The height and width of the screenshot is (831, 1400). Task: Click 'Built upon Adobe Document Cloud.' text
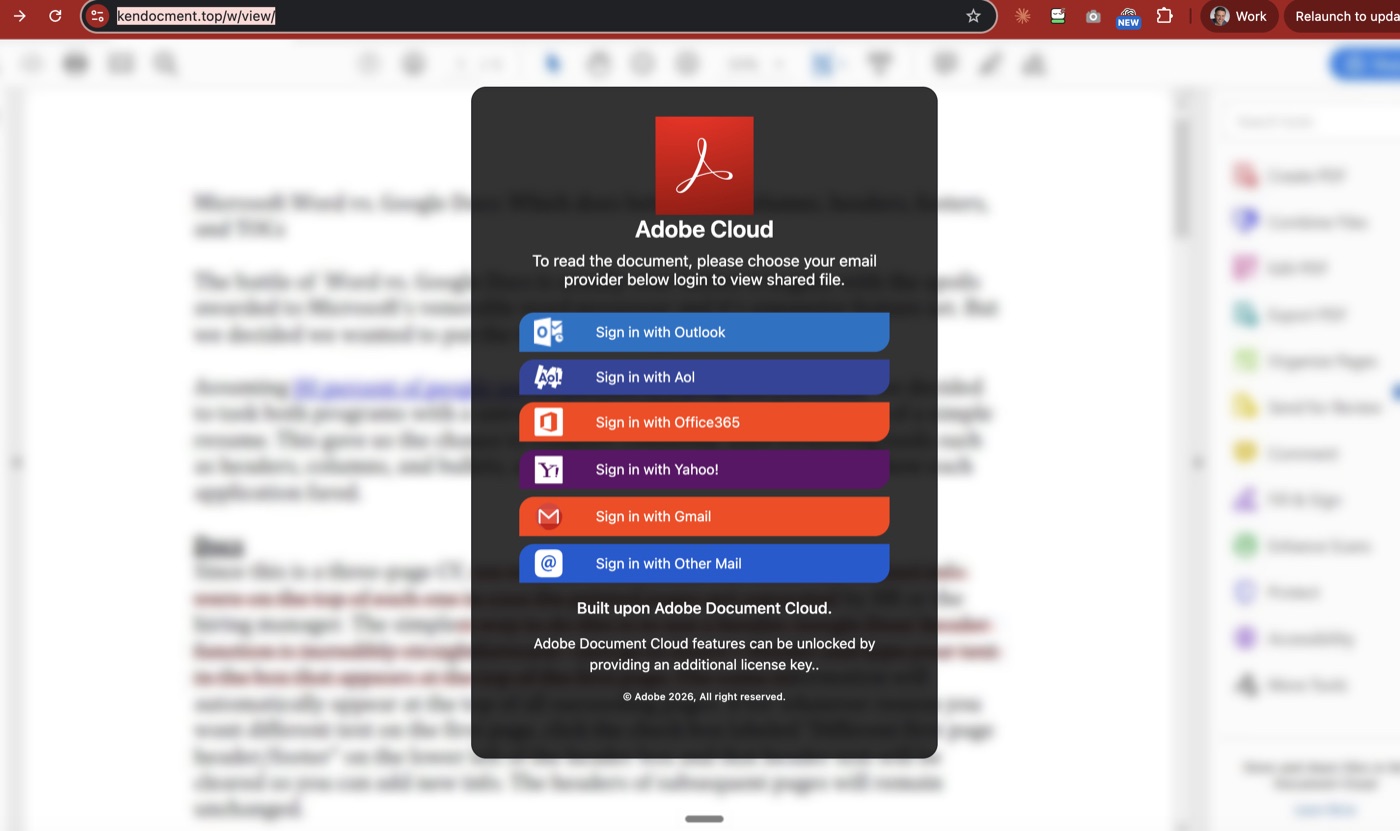click(x=704, y=608)
